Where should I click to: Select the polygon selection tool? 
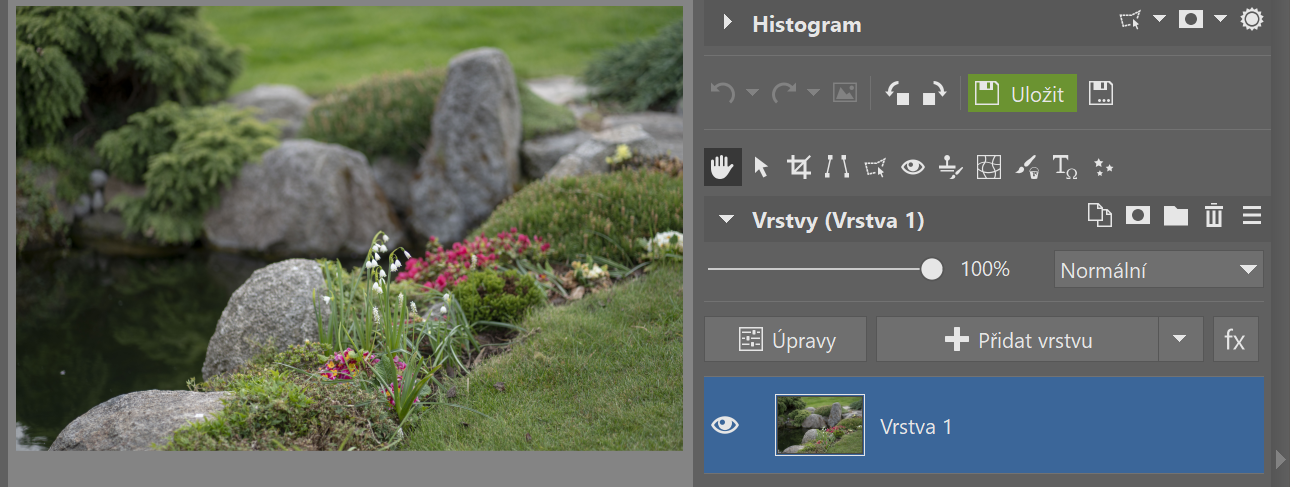875,167
